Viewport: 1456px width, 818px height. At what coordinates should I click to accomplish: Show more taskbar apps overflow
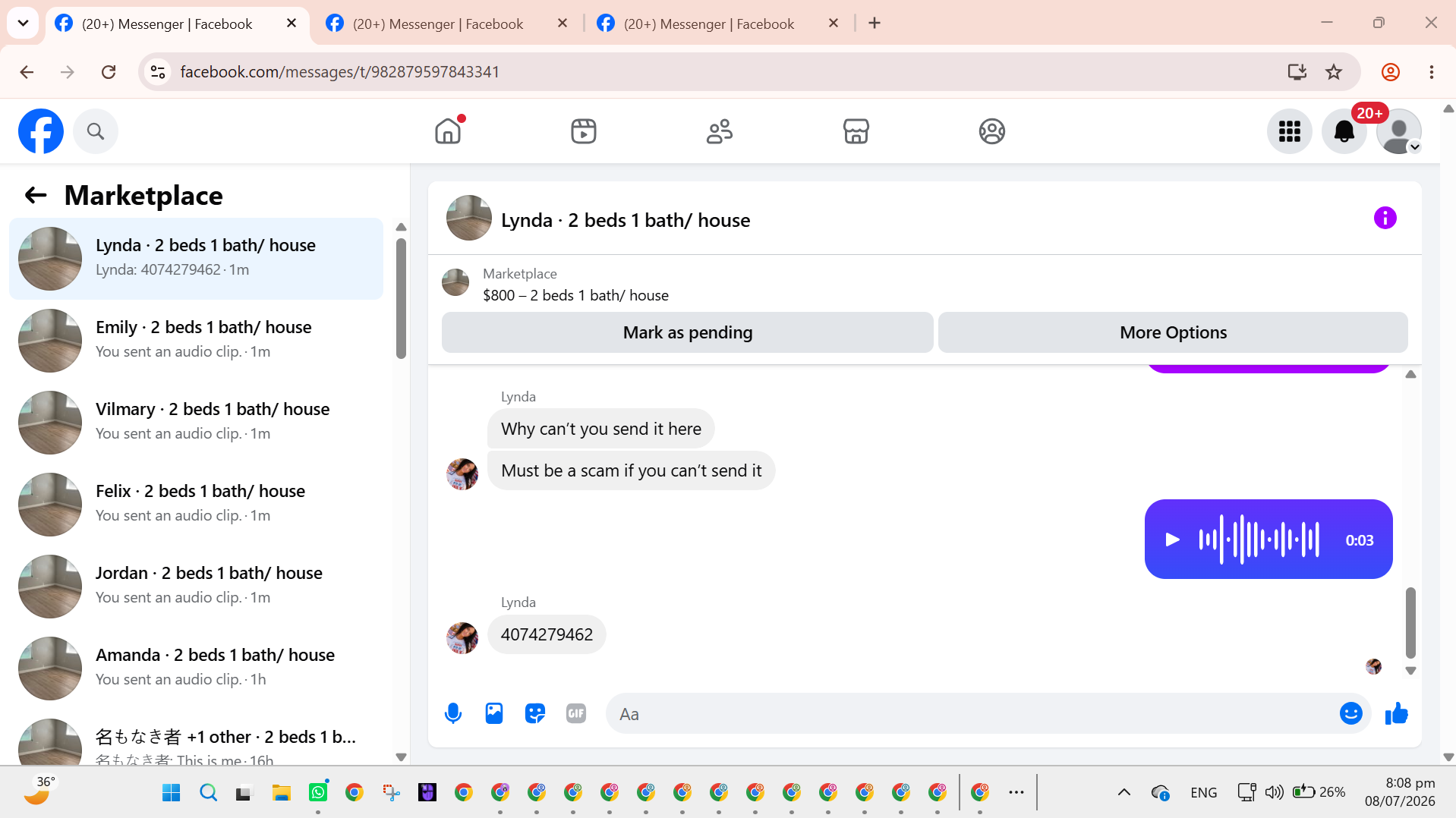(1016, 792)
